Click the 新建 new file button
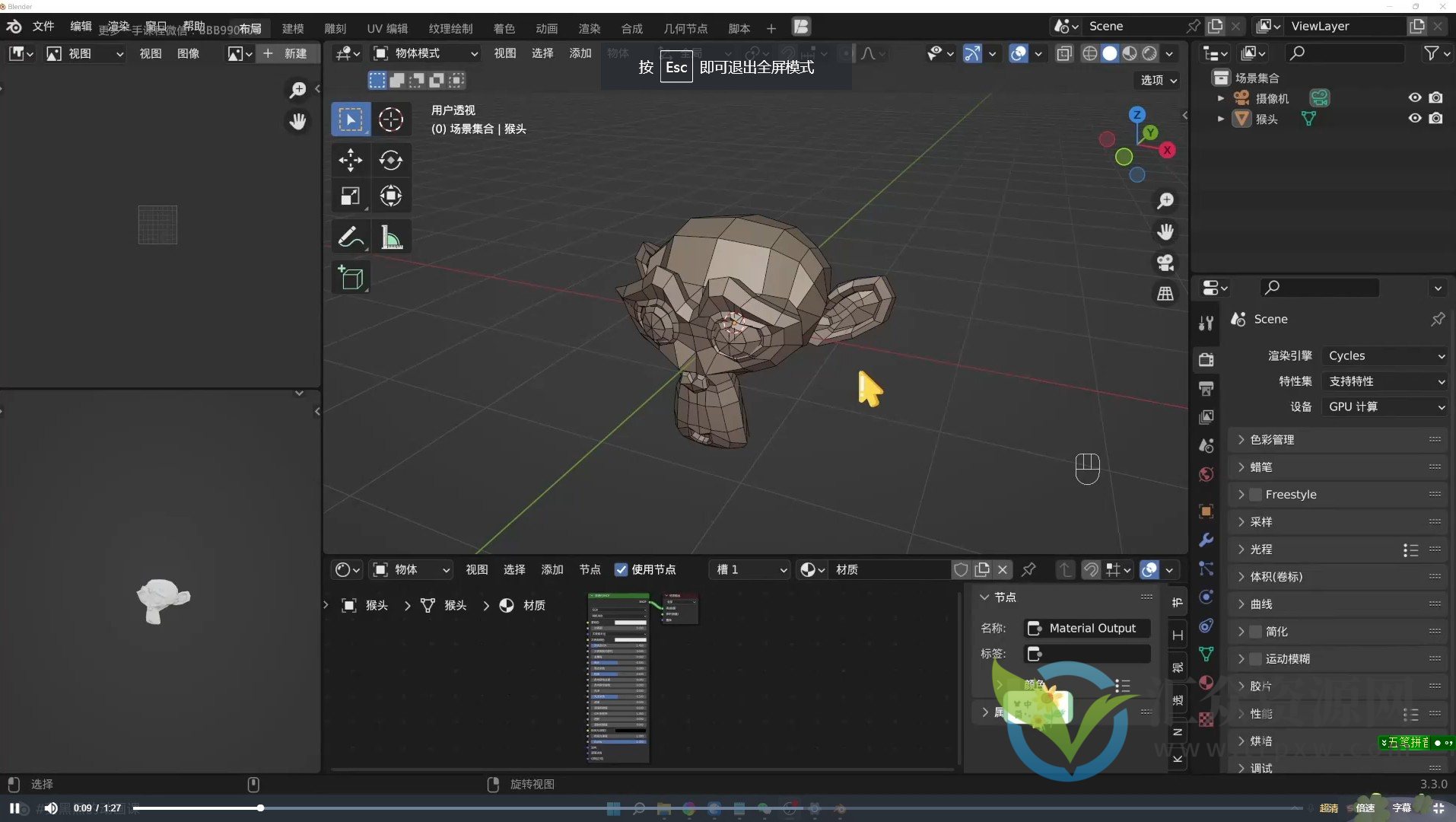This screenshot has height=822, width=1456. pos(288,53)
